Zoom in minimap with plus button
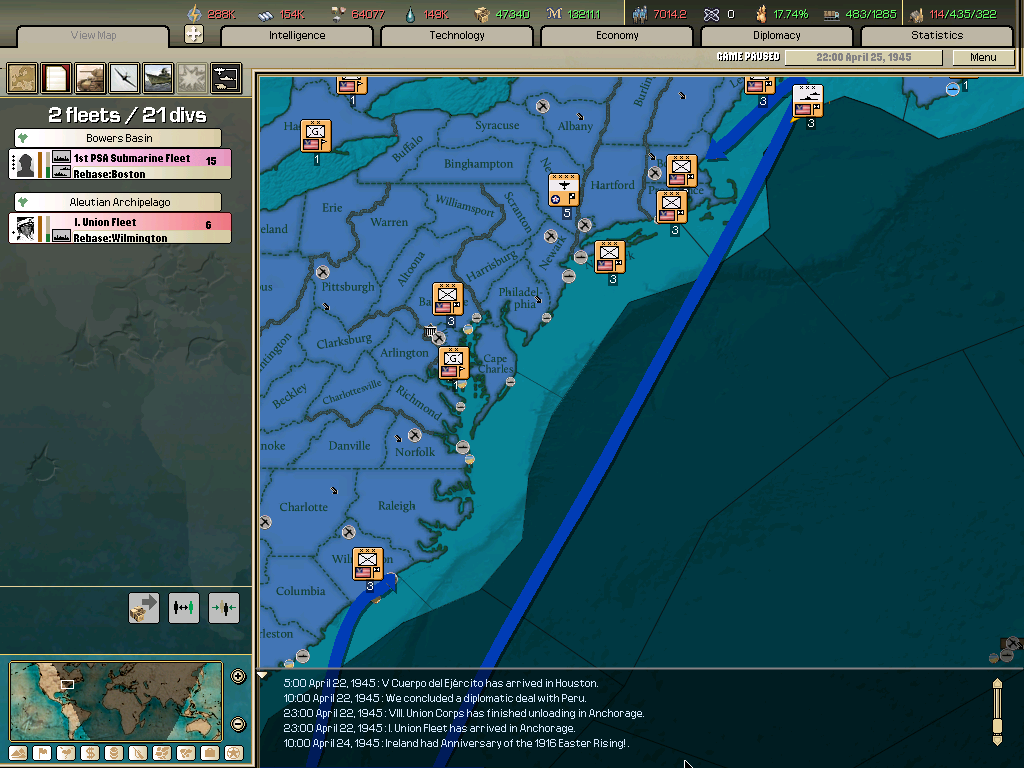 click(x=238, y=675)
